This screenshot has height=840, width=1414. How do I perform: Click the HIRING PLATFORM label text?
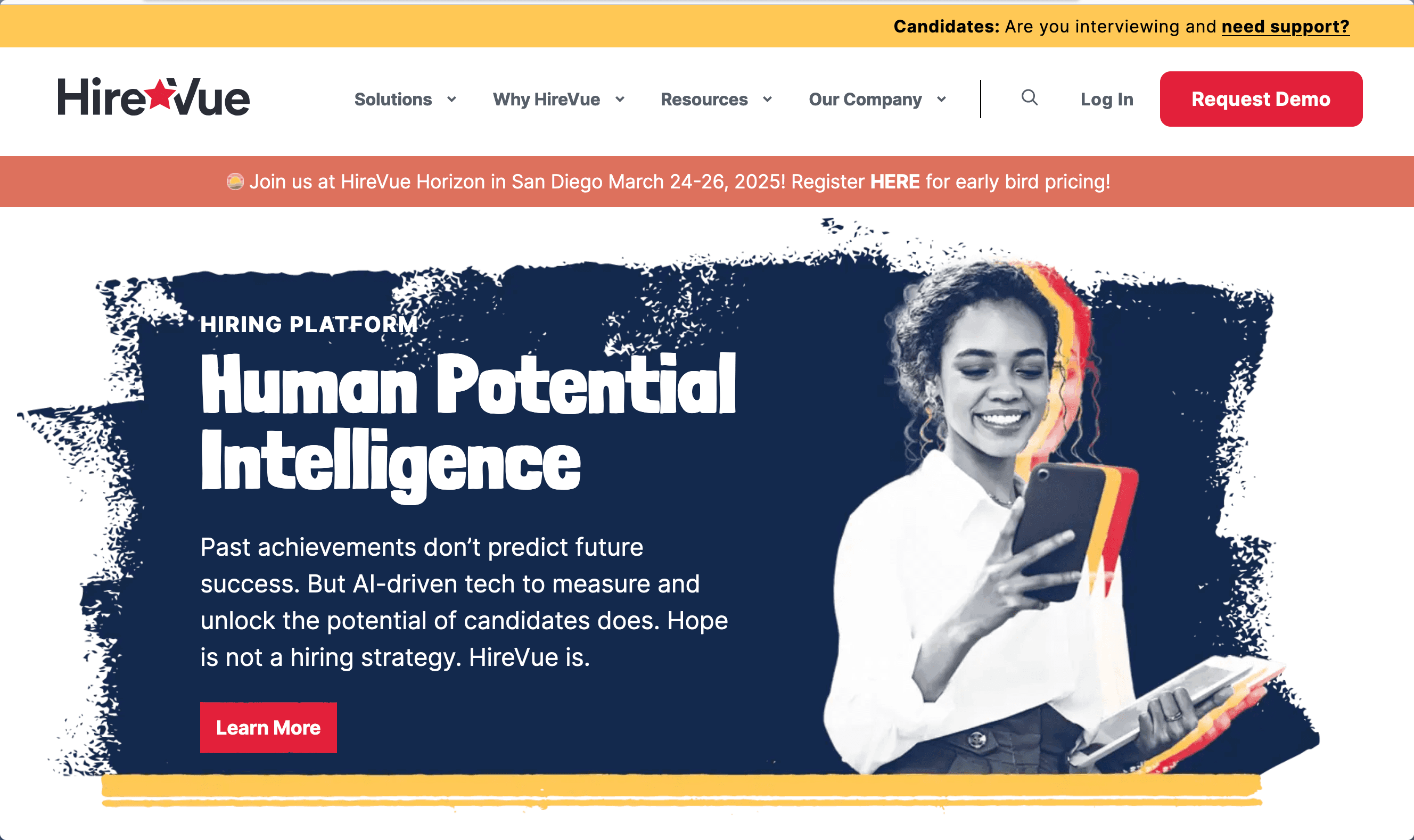pyautogui.click(x=309, y=324)
